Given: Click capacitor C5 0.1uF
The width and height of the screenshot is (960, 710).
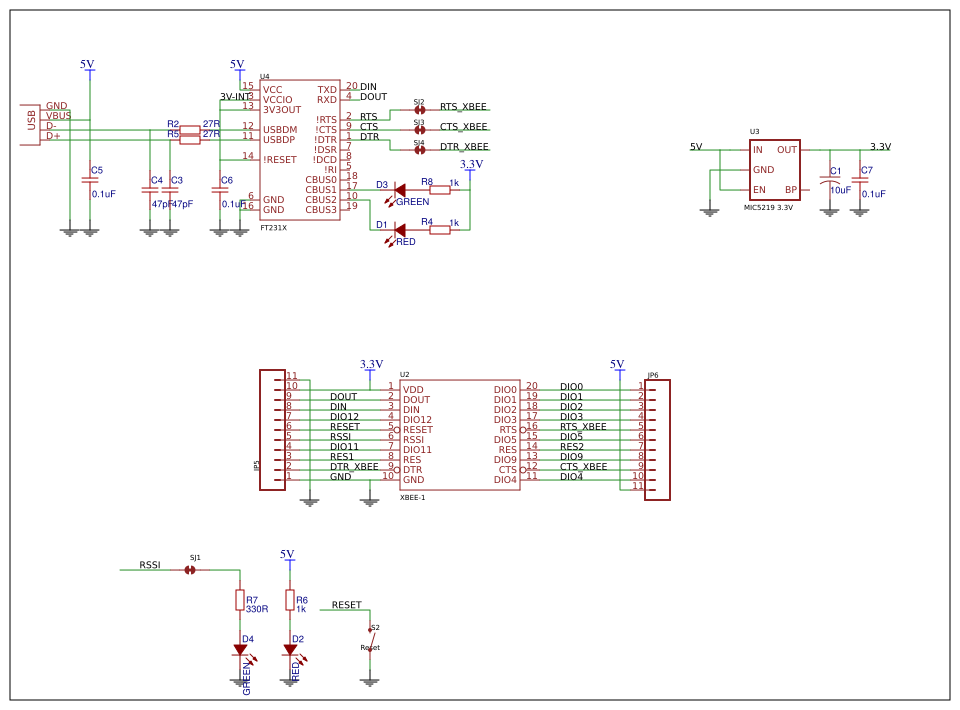Looking at the screenshot, I should [x=90, y=180].
